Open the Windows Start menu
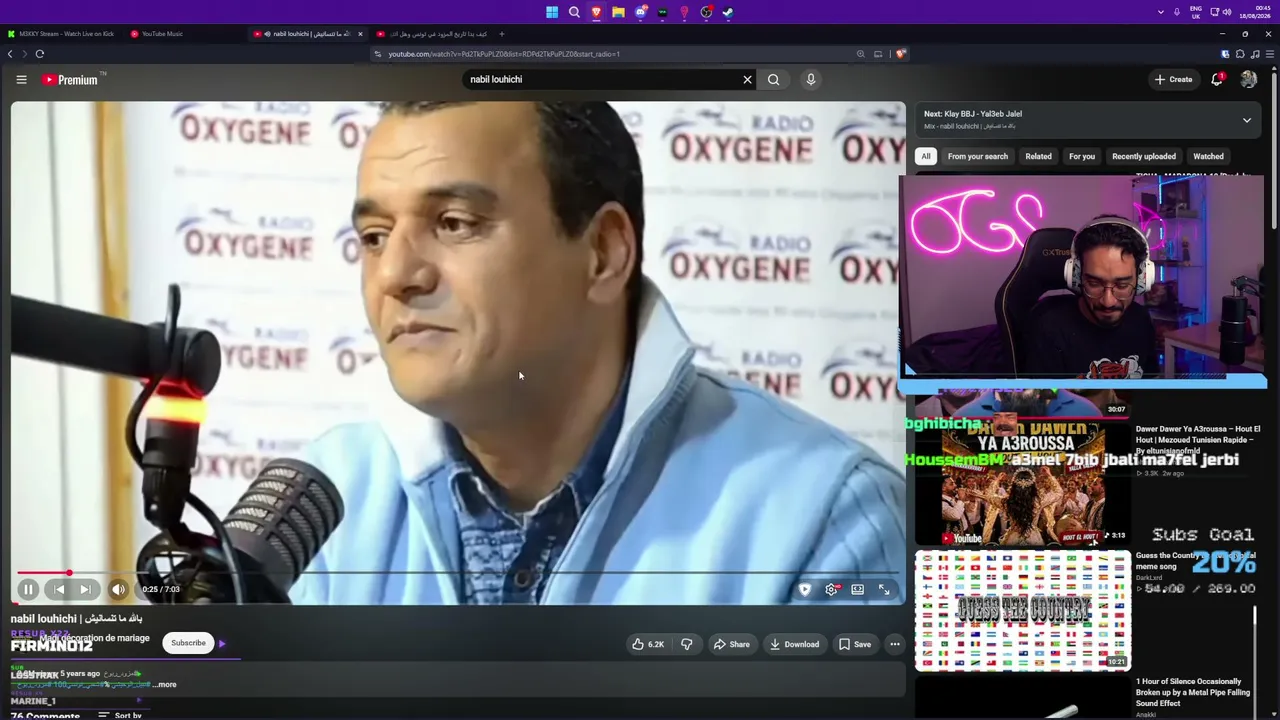This screenshot has height=720, width=1280. (x=552, y=12)
